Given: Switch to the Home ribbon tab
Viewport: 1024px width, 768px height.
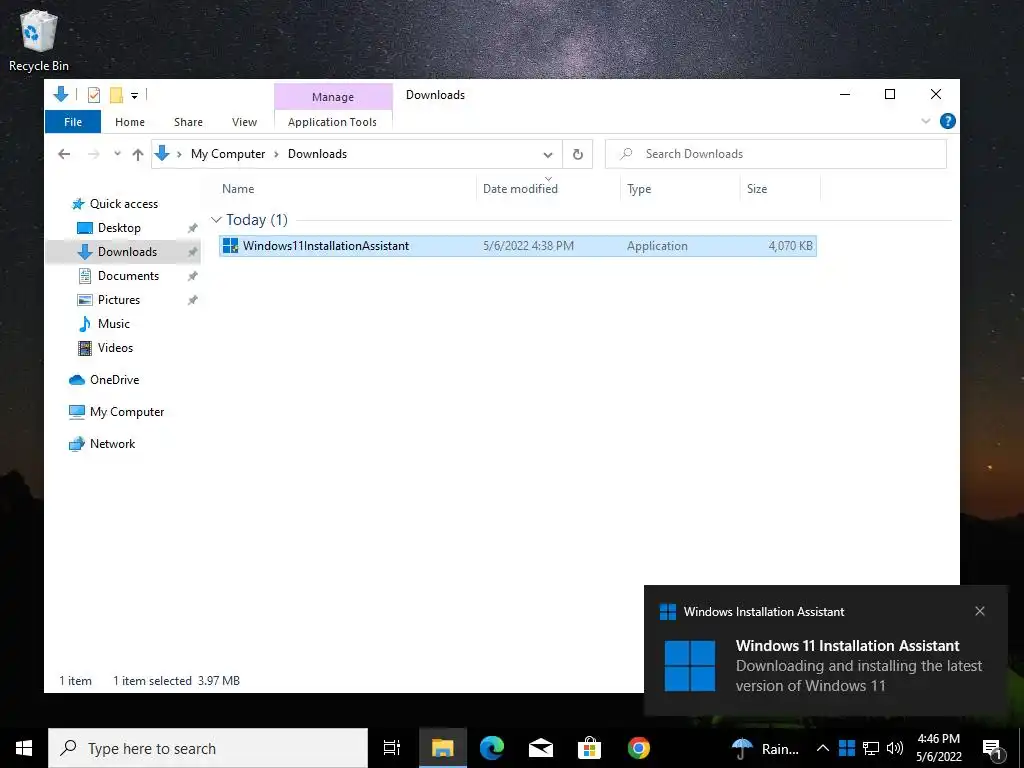Looking at the screenshot, I should pos(130,122).
